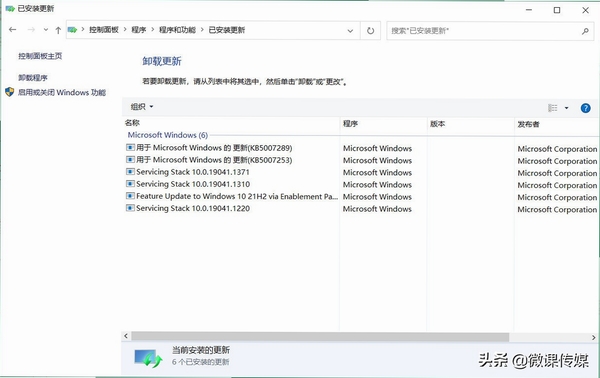Click the horizontal scrollbar right arrow

point(593,337)
